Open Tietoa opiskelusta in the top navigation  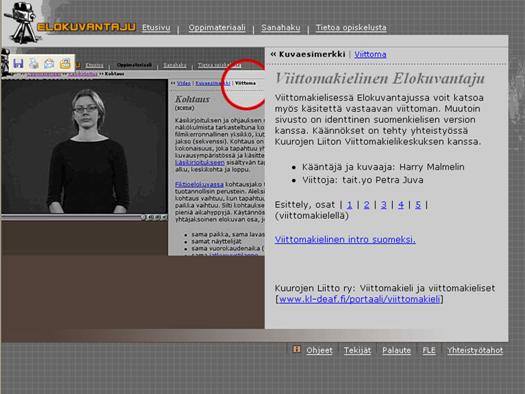[x=351, y=28]
